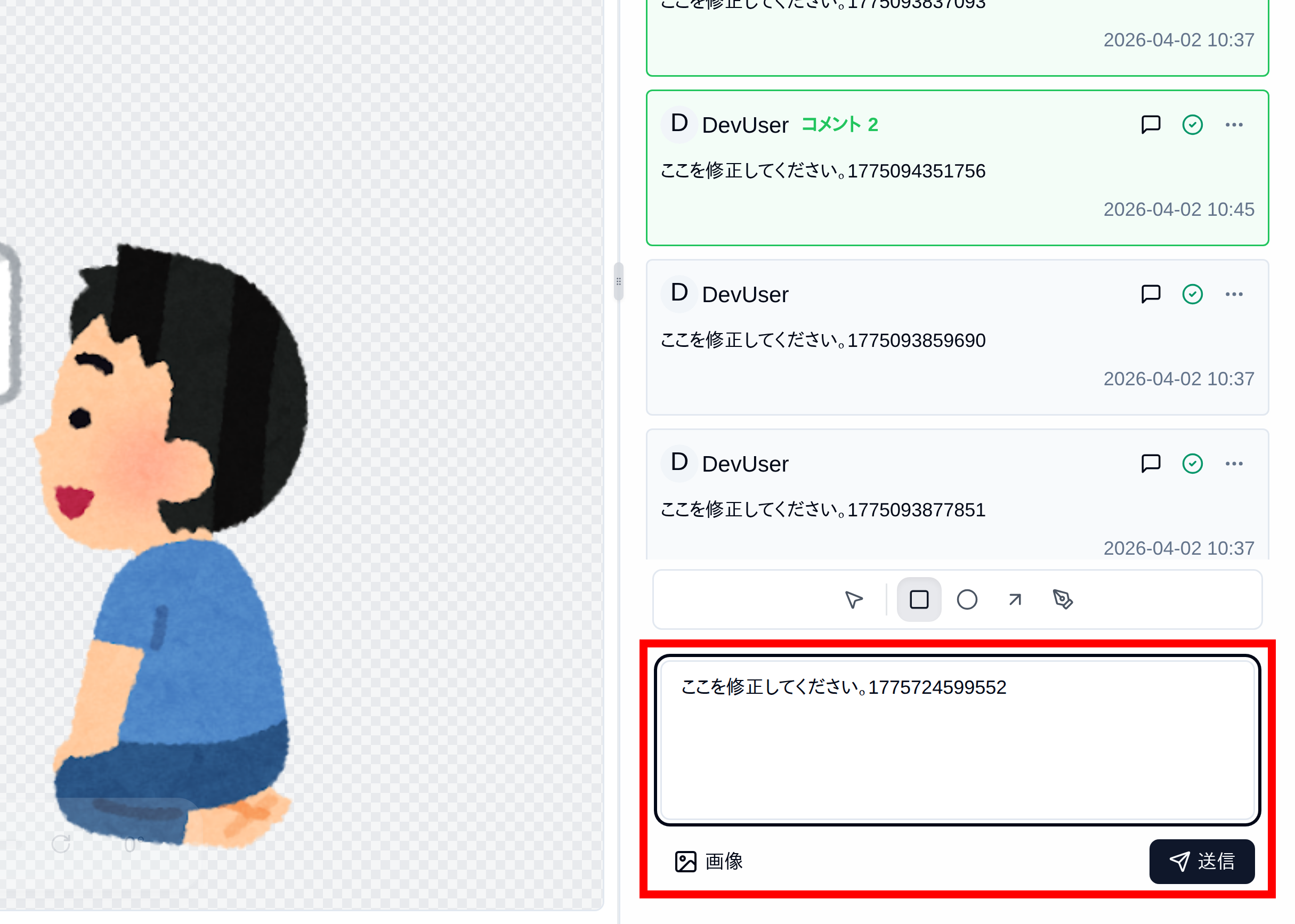Click DevUser avatar on コメント 2 card

pos(678,124)
